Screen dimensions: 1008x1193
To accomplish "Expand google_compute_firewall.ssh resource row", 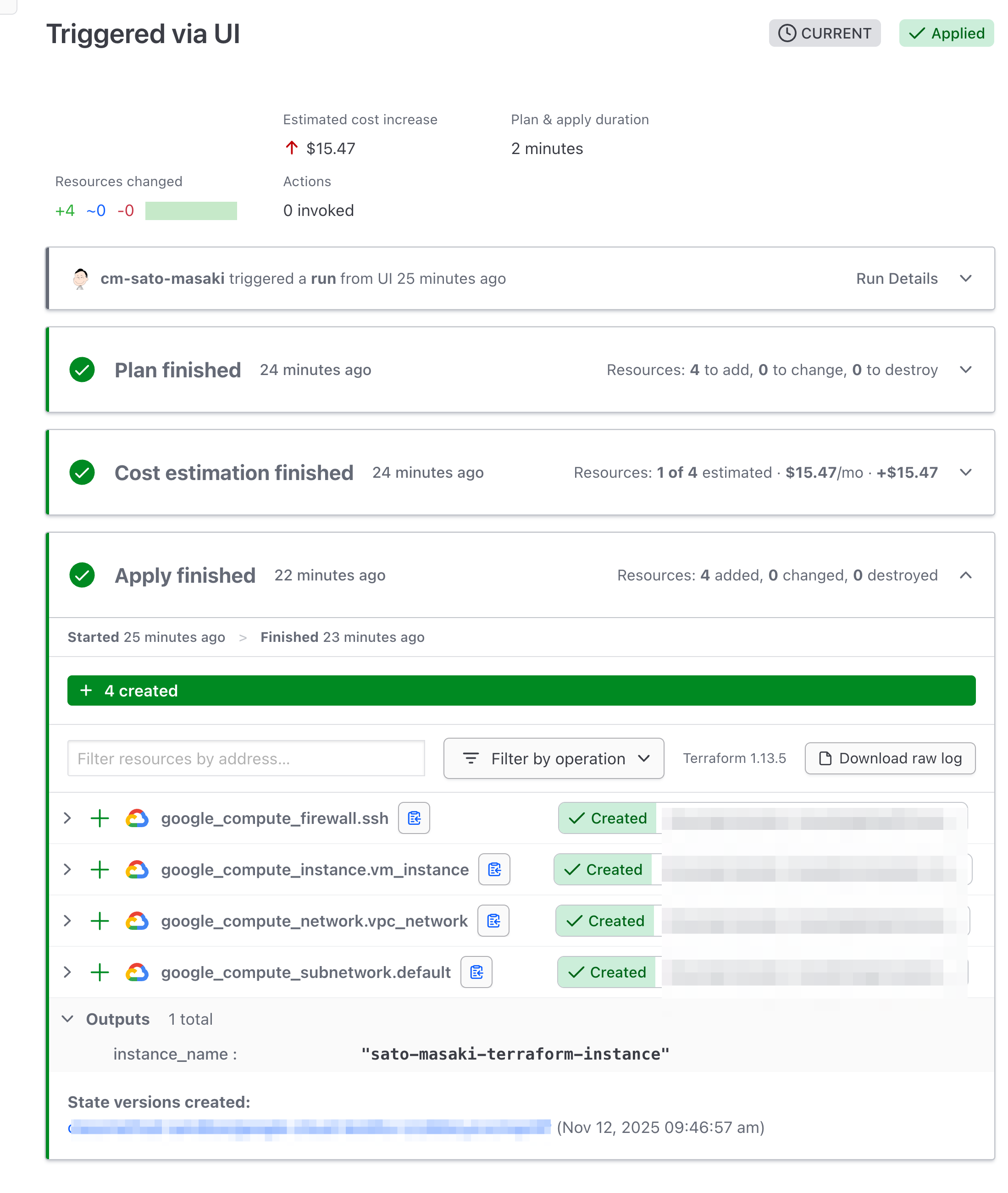I will 67,818.
